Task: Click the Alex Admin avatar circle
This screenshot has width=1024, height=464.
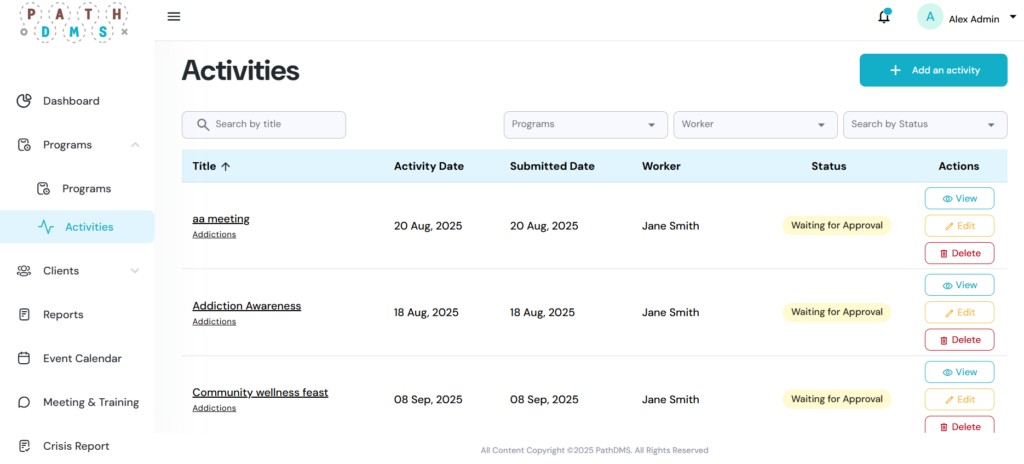Action: click(x=930, y=17)
